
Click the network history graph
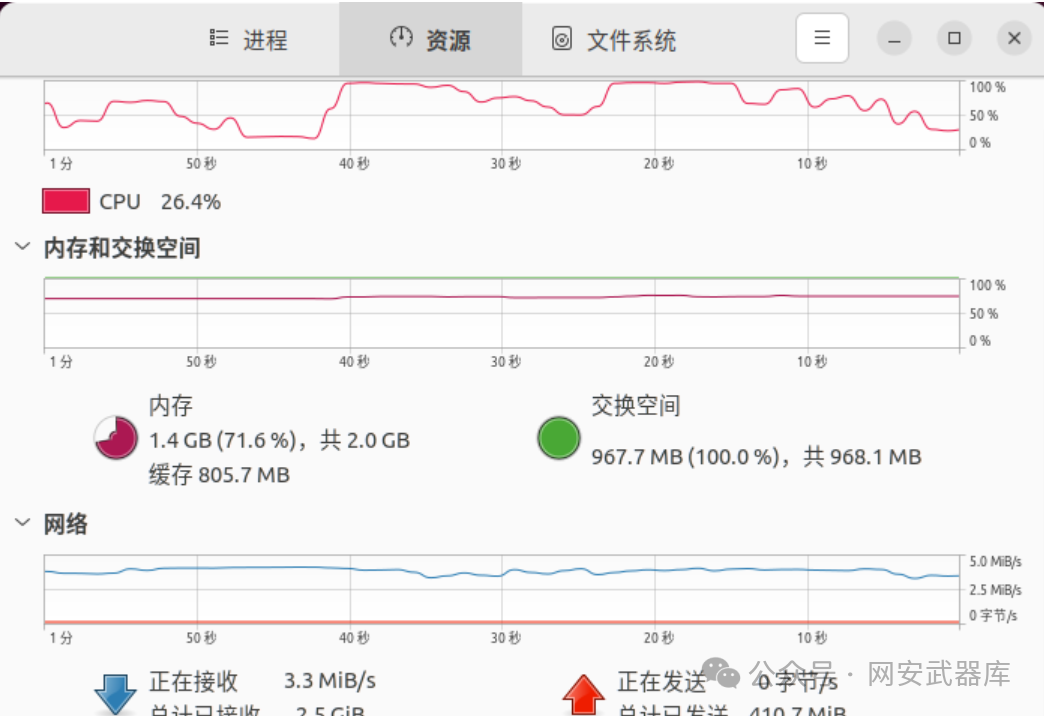pos(501,589)
